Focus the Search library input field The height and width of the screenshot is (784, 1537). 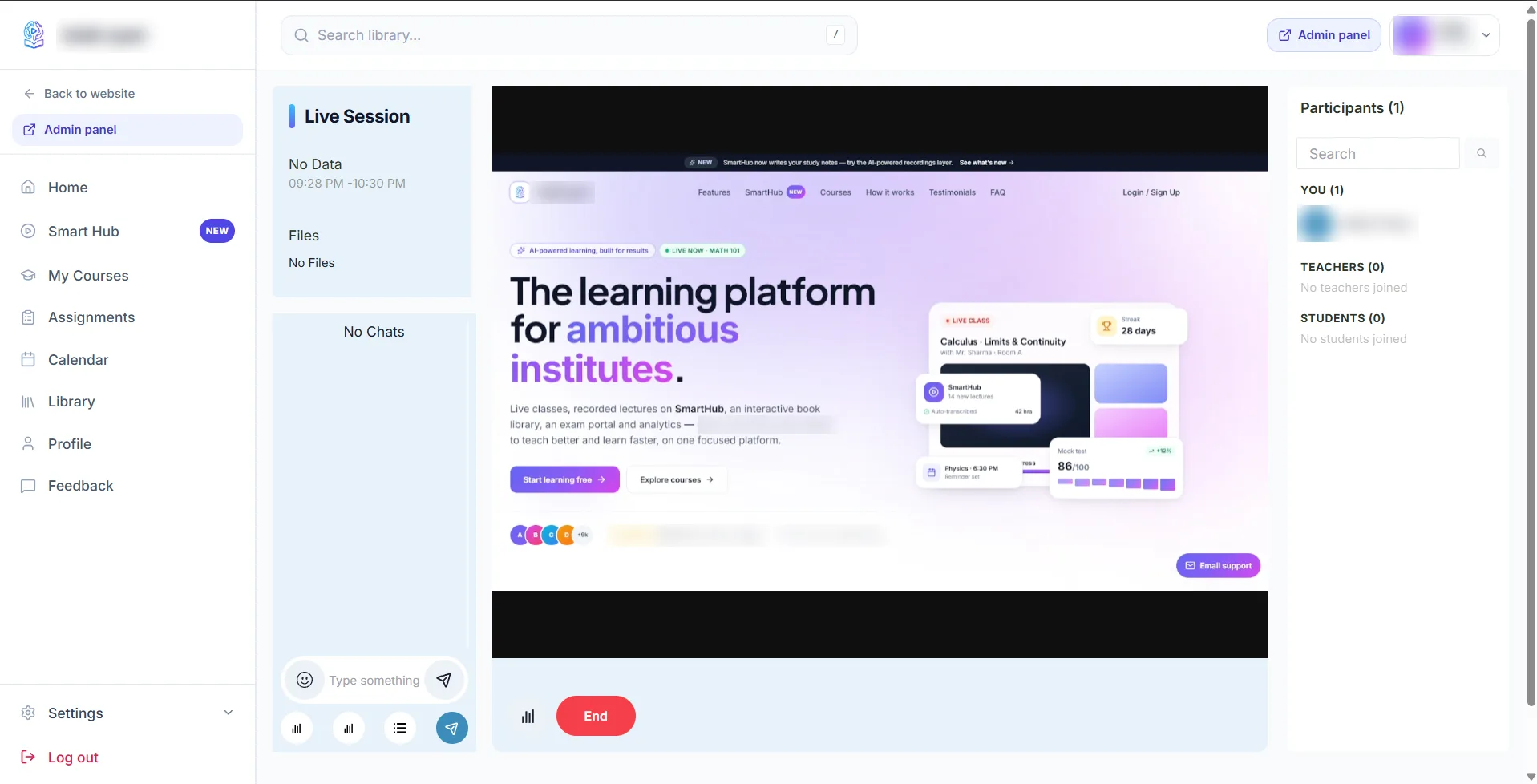tap(568, 35)
